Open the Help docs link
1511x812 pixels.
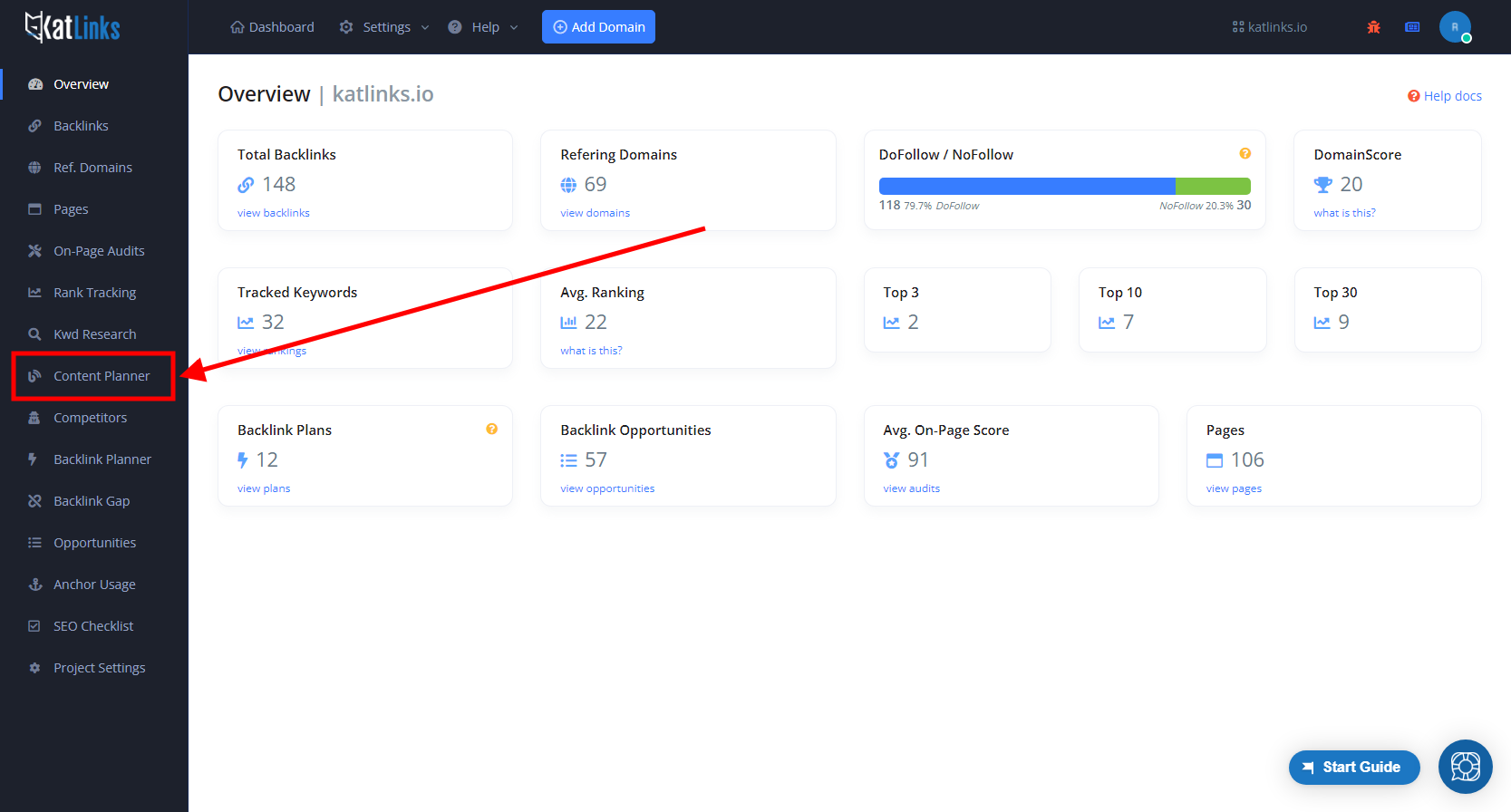pos(1445,96)
